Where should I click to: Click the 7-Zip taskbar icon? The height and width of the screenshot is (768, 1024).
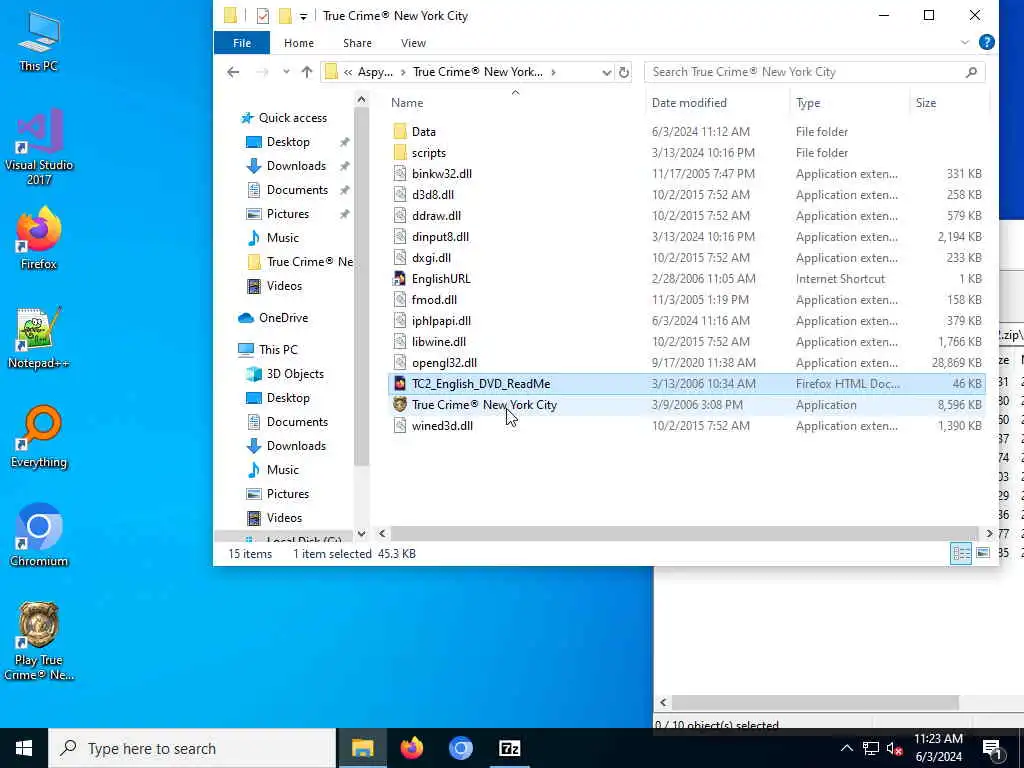point(509,748)
